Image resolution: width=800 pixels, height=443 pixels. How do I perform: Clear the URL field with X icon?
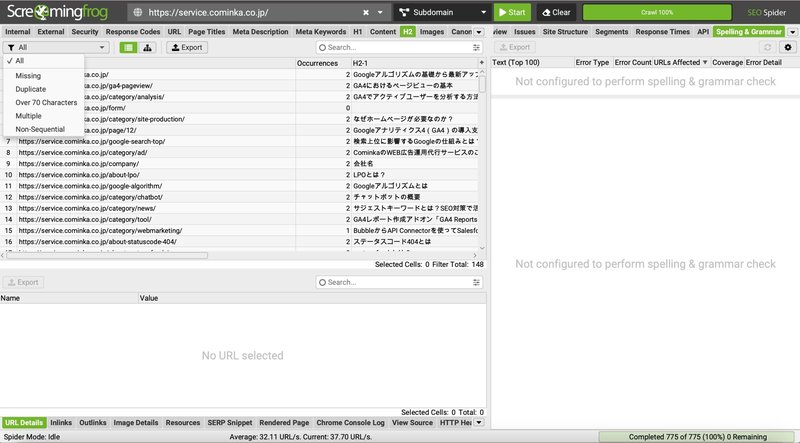(366, 12)
